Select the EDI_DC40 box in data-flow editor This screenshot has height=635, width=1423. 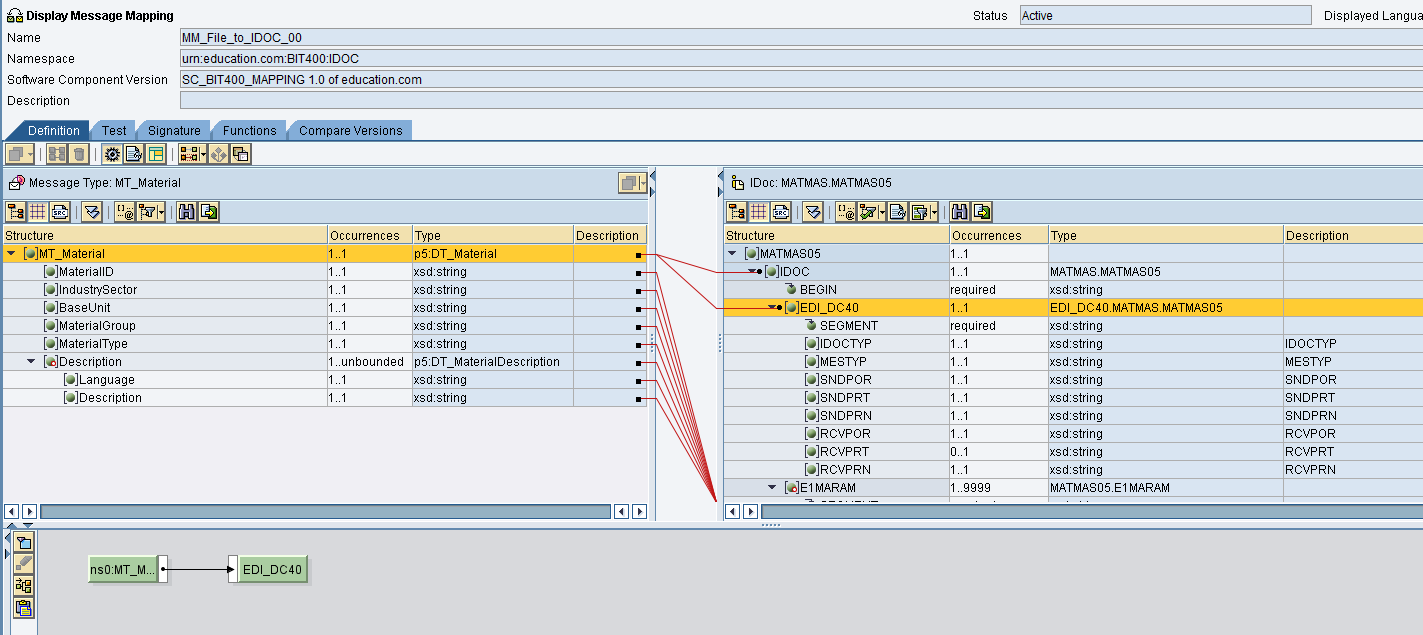point(273,570)
